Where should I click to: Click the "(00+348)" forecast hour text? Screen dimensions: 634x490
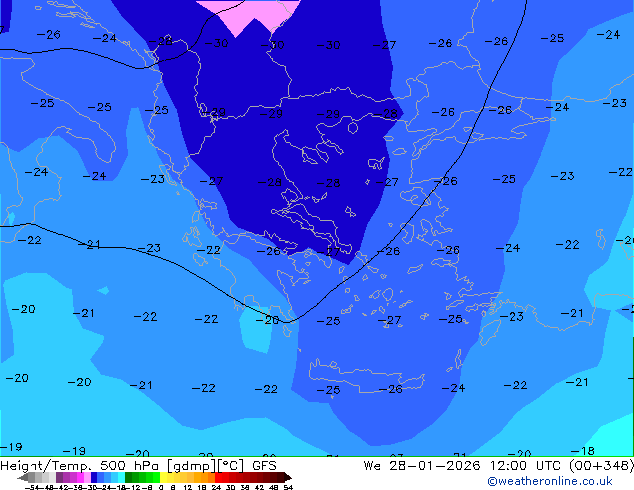(x=601, y=466)
